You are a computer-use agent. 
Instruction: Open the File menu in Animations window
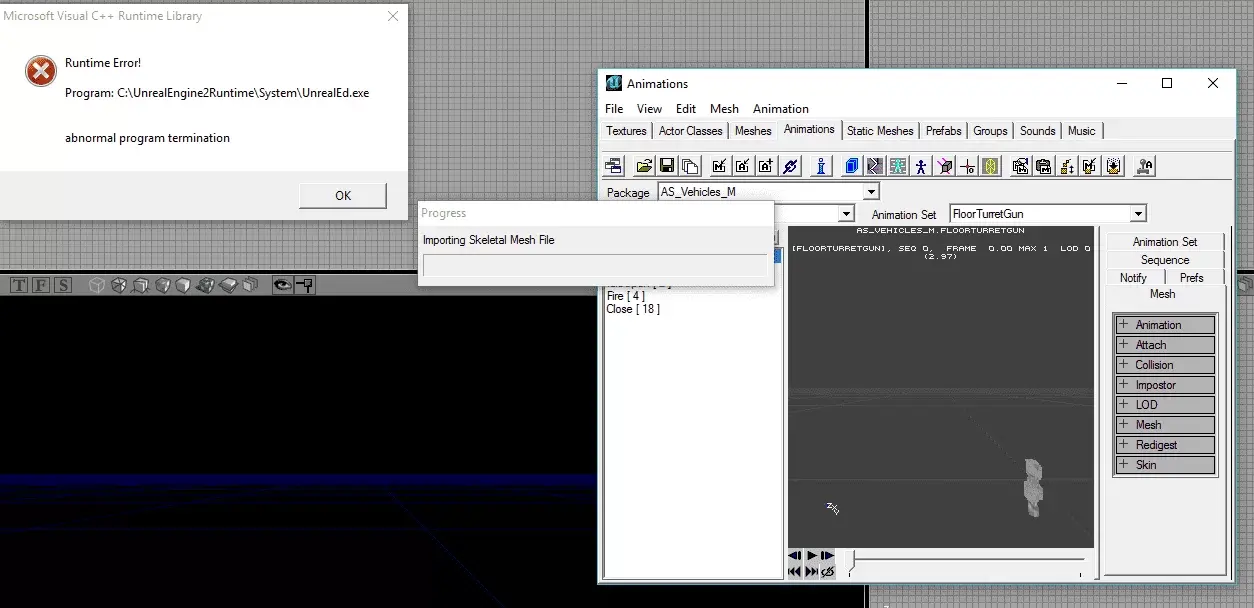tap(614, 109)
